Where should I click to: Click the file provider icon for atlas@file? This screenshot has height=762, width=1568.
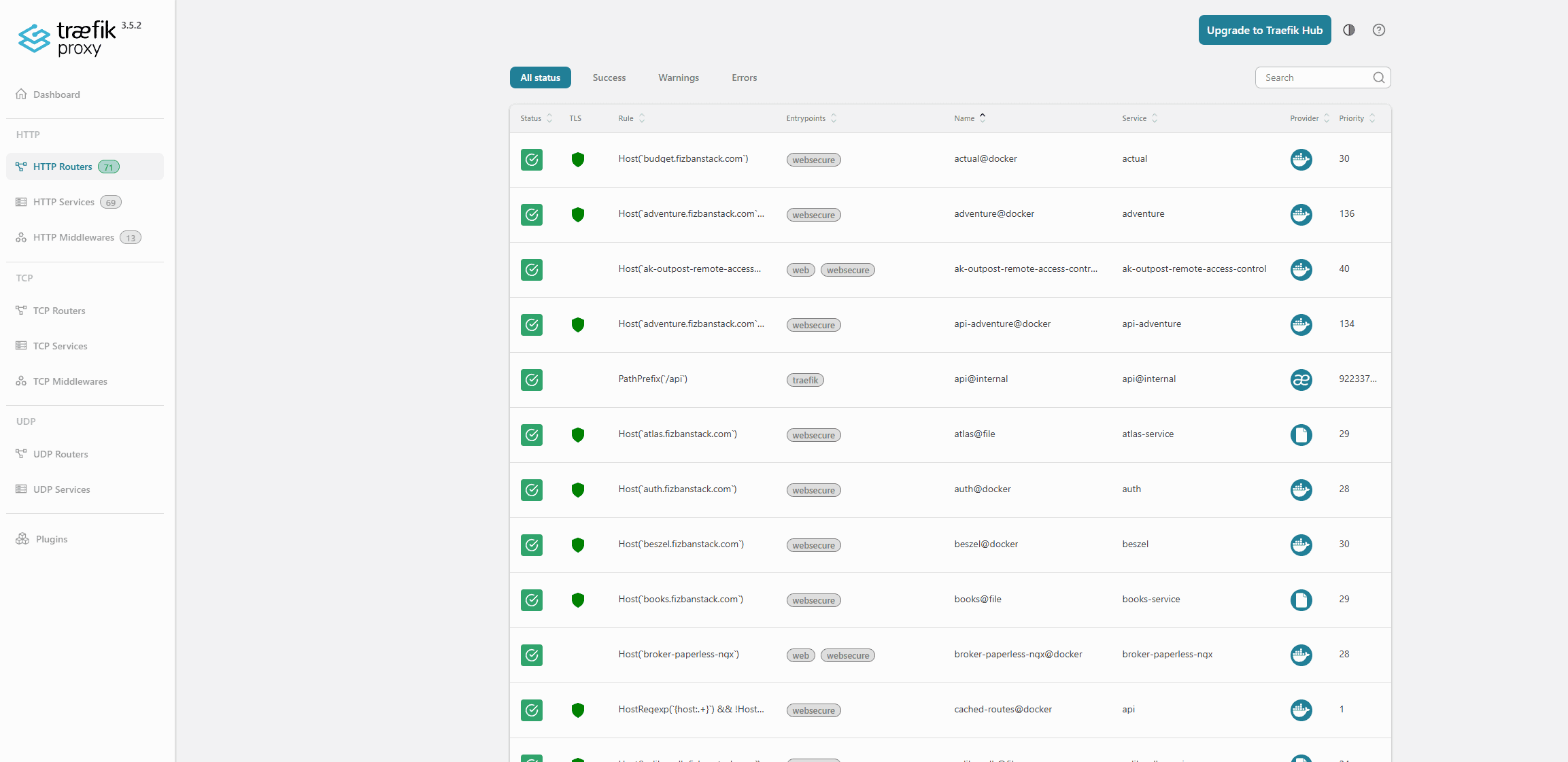tap(1301, 435)
